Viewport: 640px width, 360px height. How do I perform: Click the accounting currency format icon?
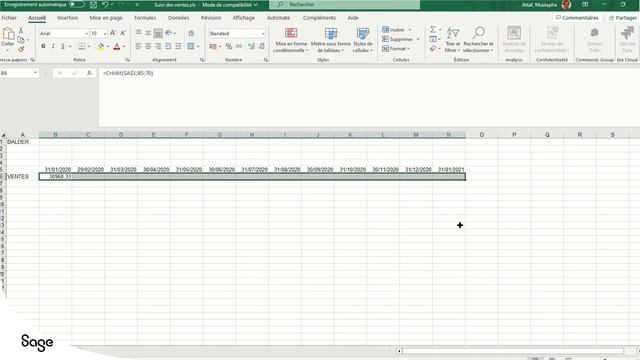click(213, 47)
